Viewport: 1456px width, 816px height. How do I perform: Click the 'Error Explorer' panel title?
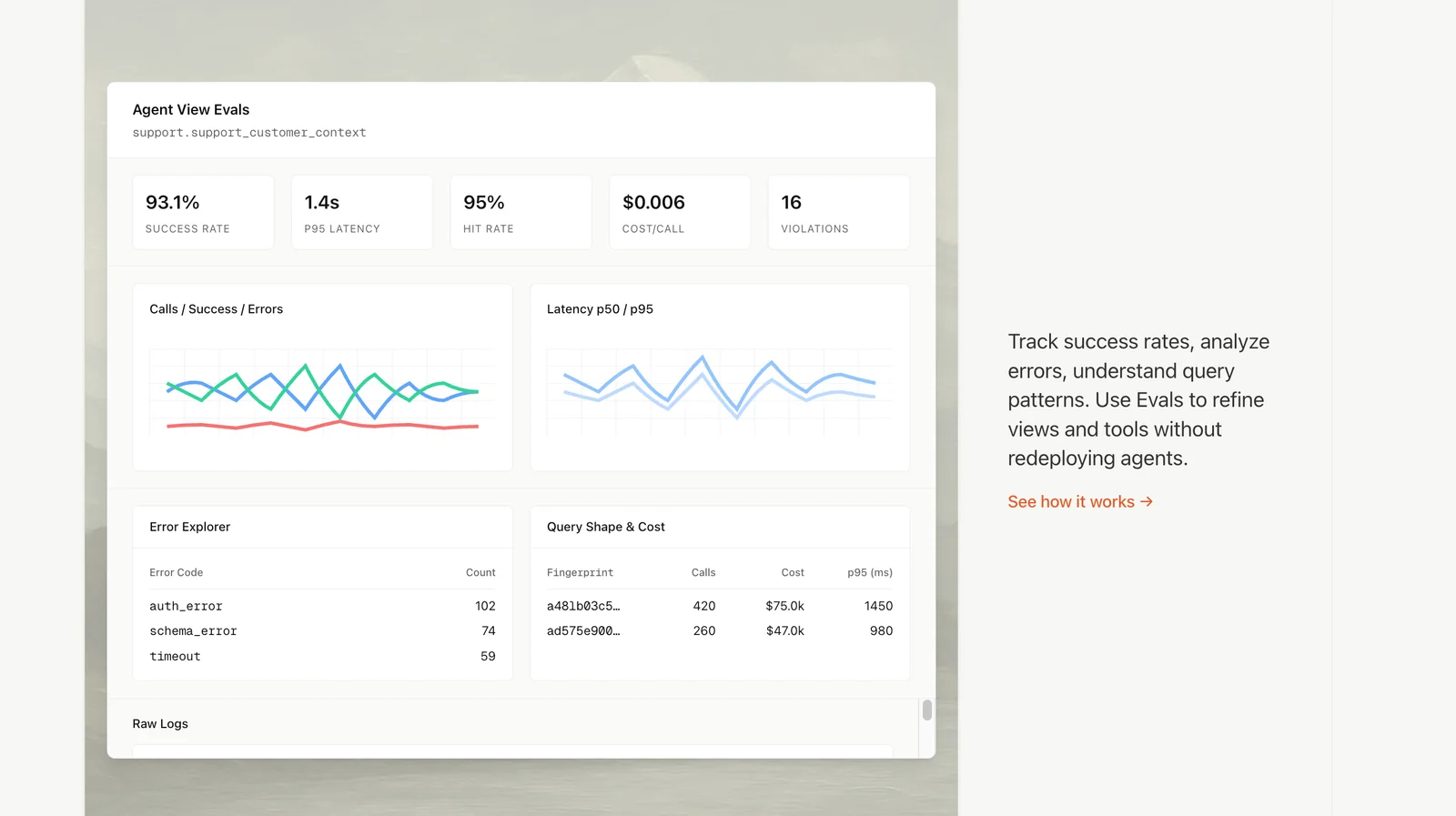click(x=189, y=527)
